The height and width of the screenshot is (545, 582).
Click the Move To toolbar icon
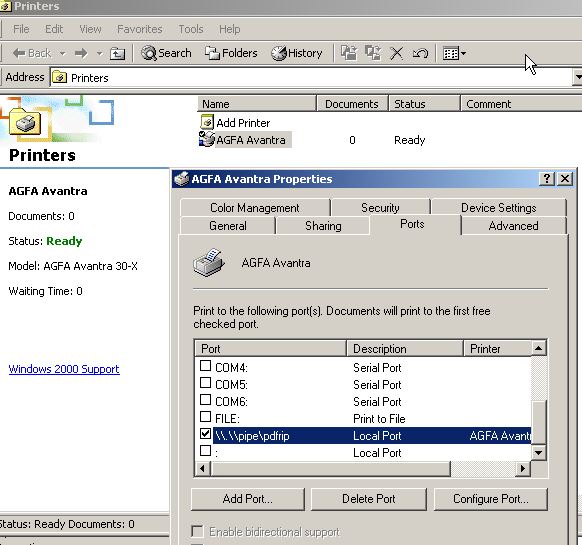349,53
